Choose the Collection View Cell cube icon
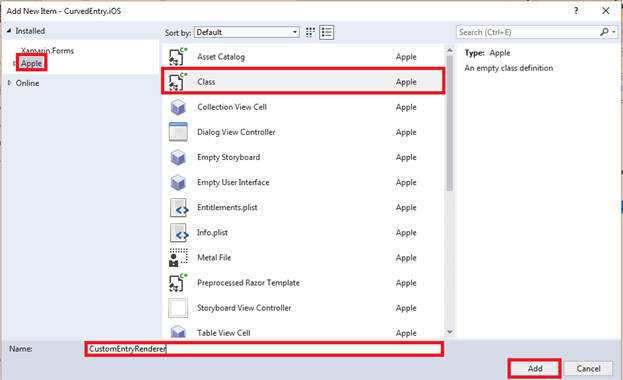623x380 pixels. (178, 107)
